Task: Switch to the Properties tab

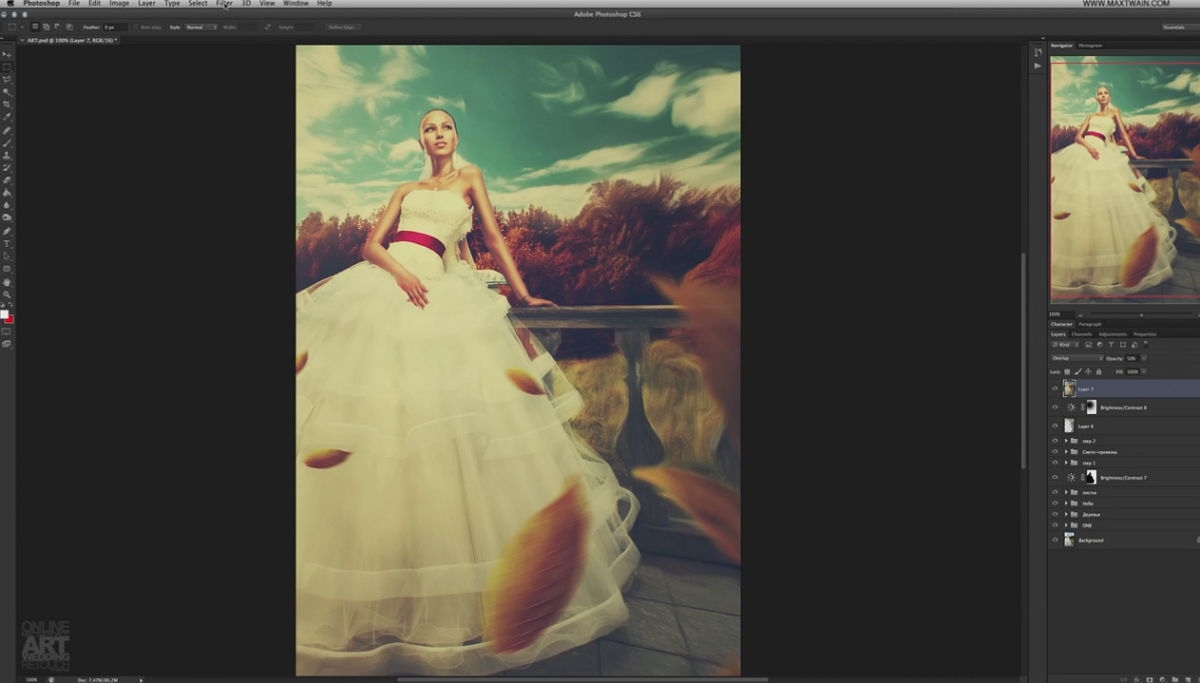Action: tap(1145, 334)
